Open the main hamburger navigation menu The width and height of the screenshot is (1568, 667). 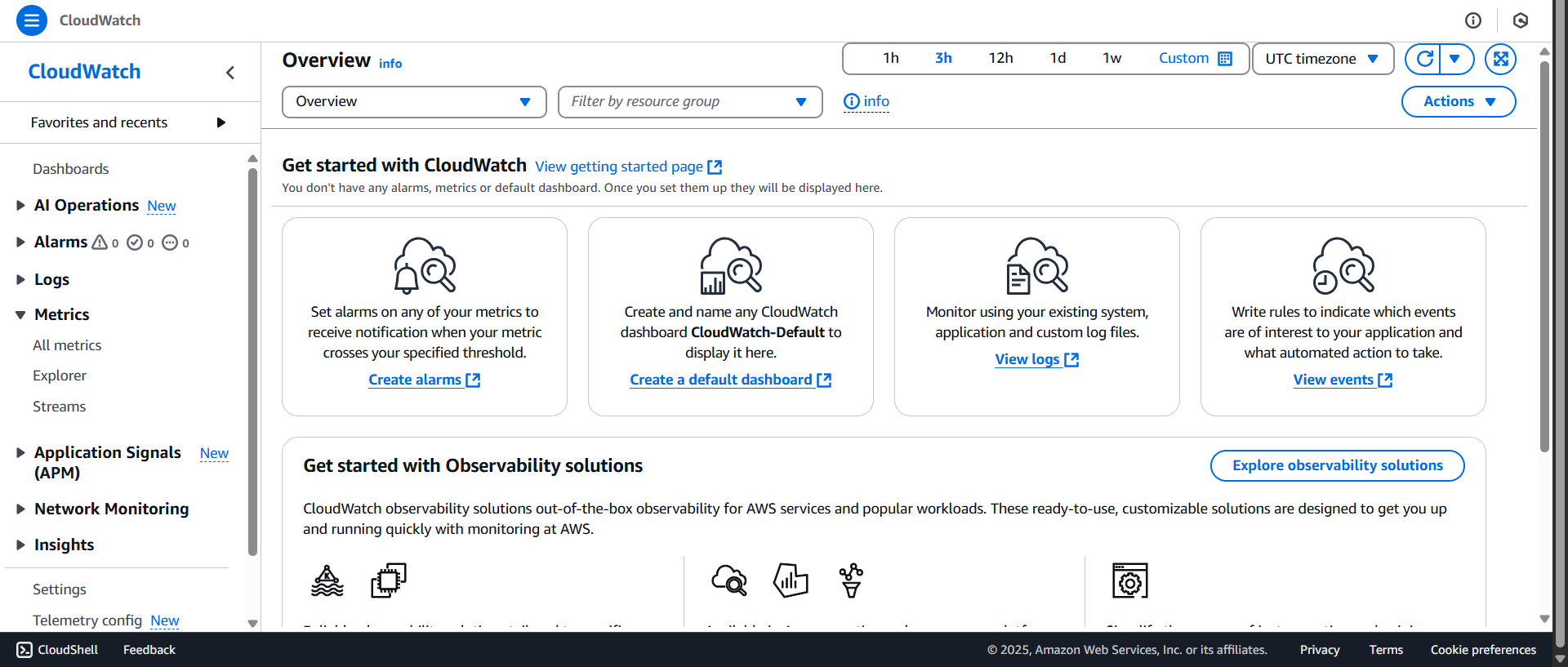(x=32, y=20)
